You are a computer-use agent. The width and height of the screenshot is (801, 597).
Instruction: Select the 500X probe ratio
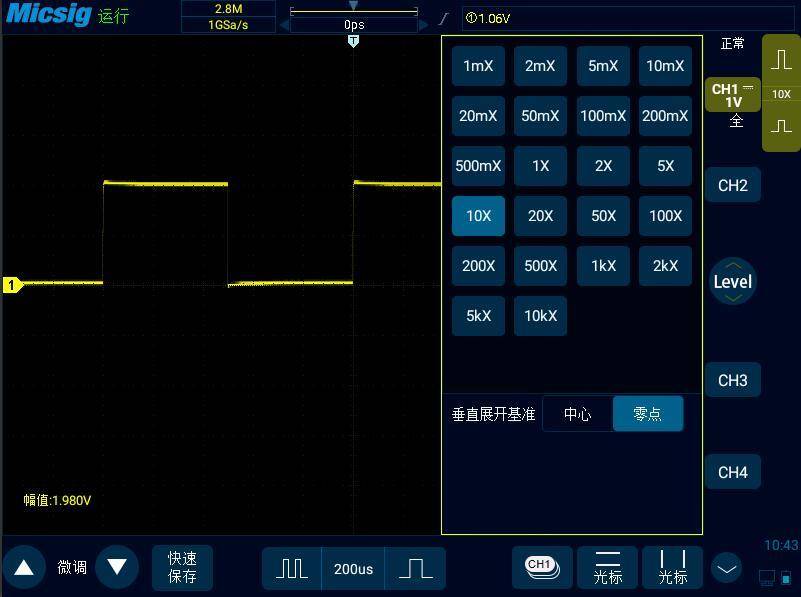(x=540, y=266)
